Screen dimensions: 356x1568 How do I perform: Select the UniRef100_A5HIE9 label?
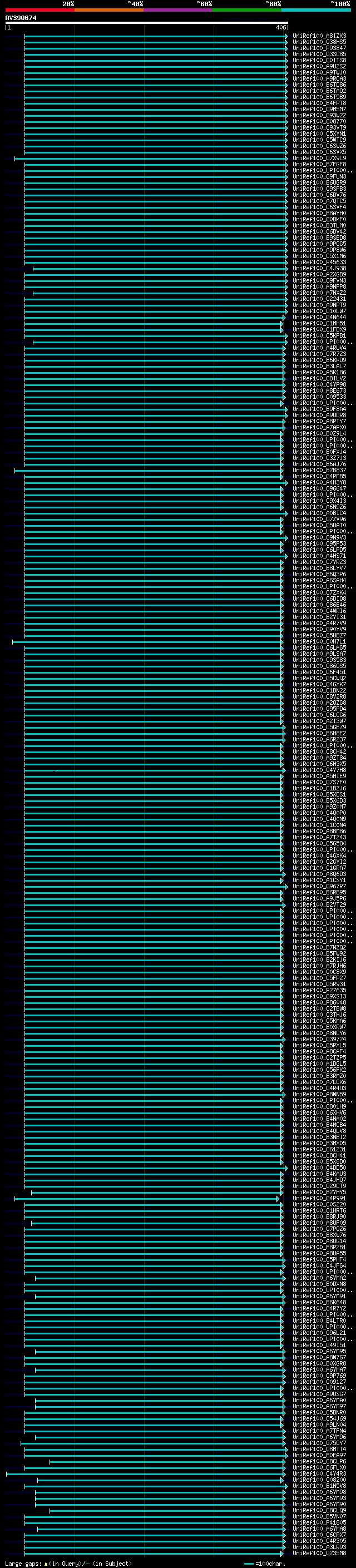[319, 776]
